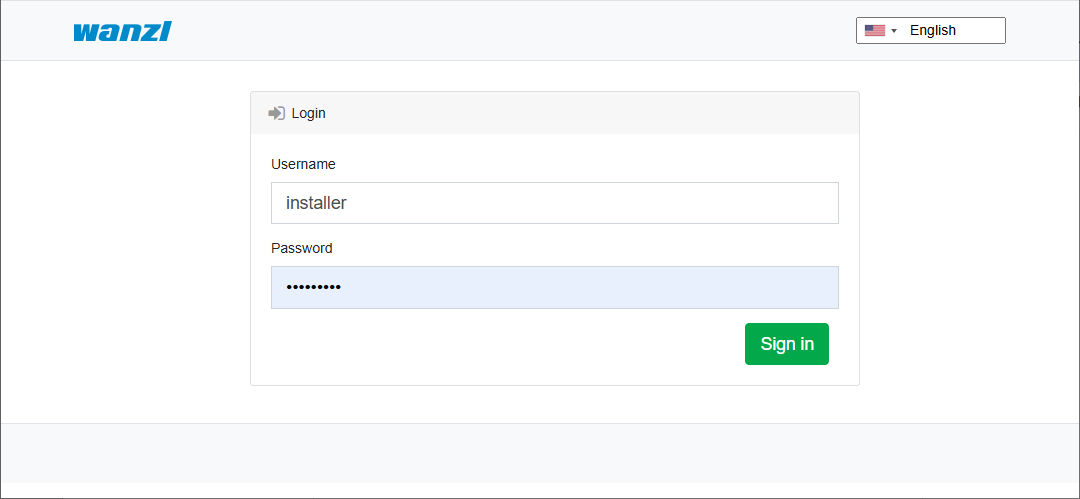Click empty space left of Sign in button
The image size is (1080, 499).
click(x=500, y=344)
